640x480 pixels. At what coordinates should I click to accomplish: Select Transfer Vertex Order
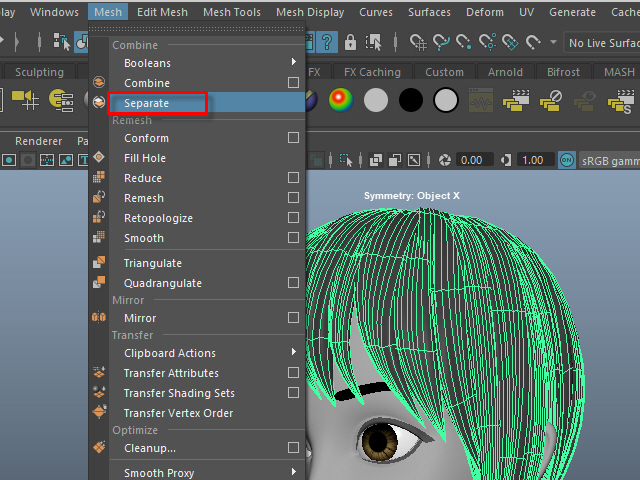(178, 413)
